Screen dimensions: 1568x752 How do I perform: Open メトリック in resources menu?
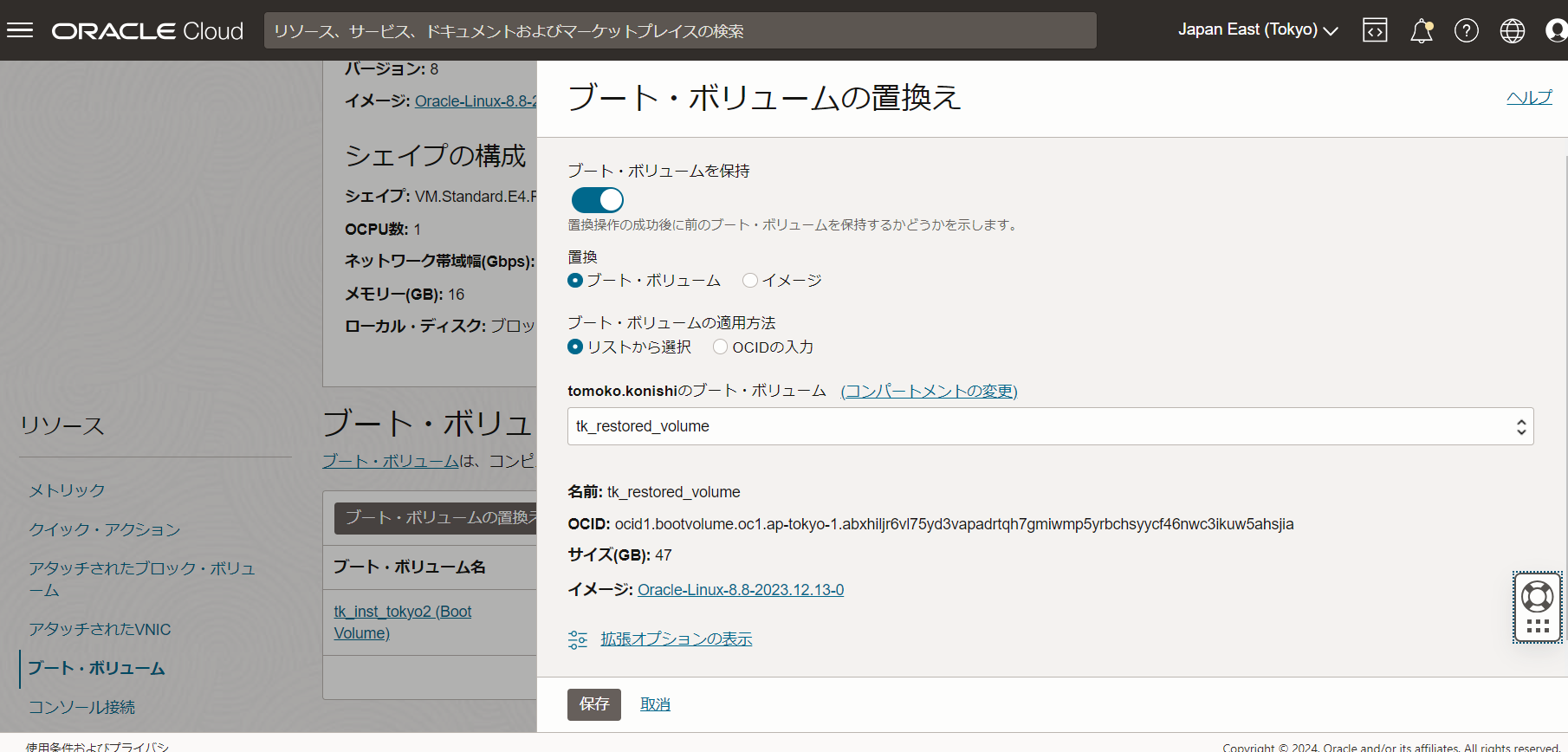[x=67, y=490]
